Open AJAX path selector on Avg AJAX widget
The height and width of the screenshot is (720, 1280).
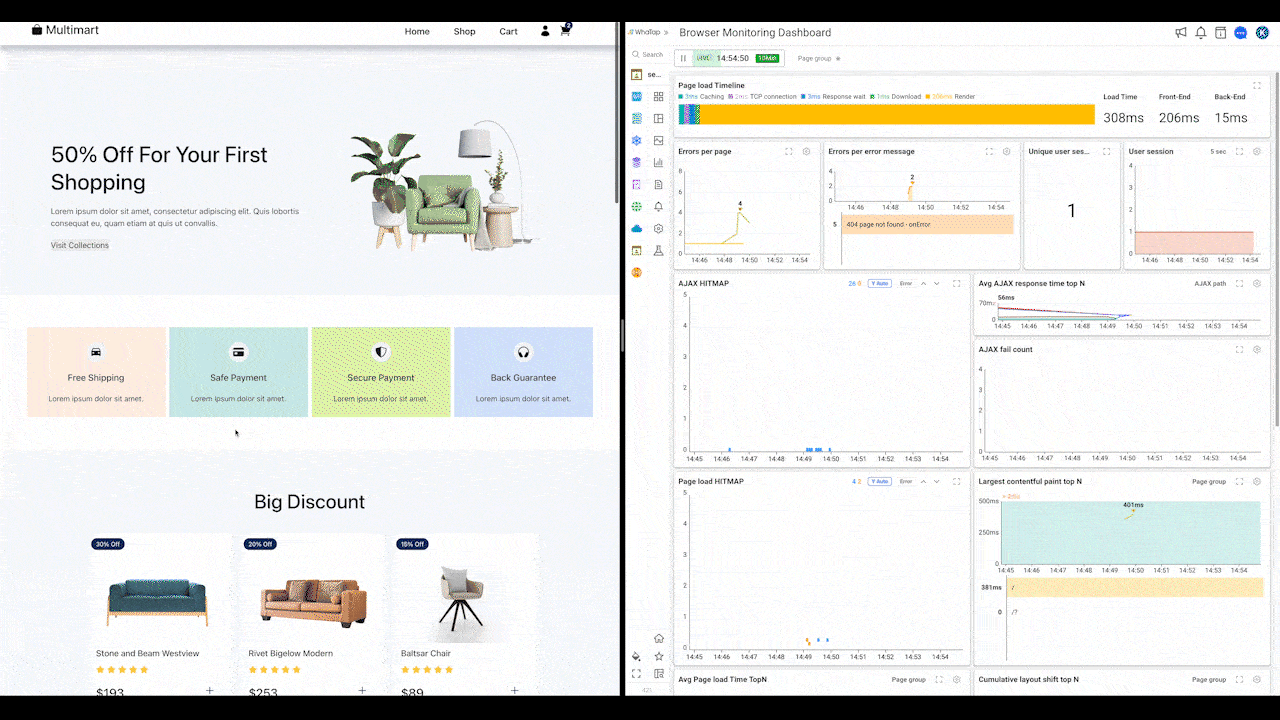[x=1210, y=284]
